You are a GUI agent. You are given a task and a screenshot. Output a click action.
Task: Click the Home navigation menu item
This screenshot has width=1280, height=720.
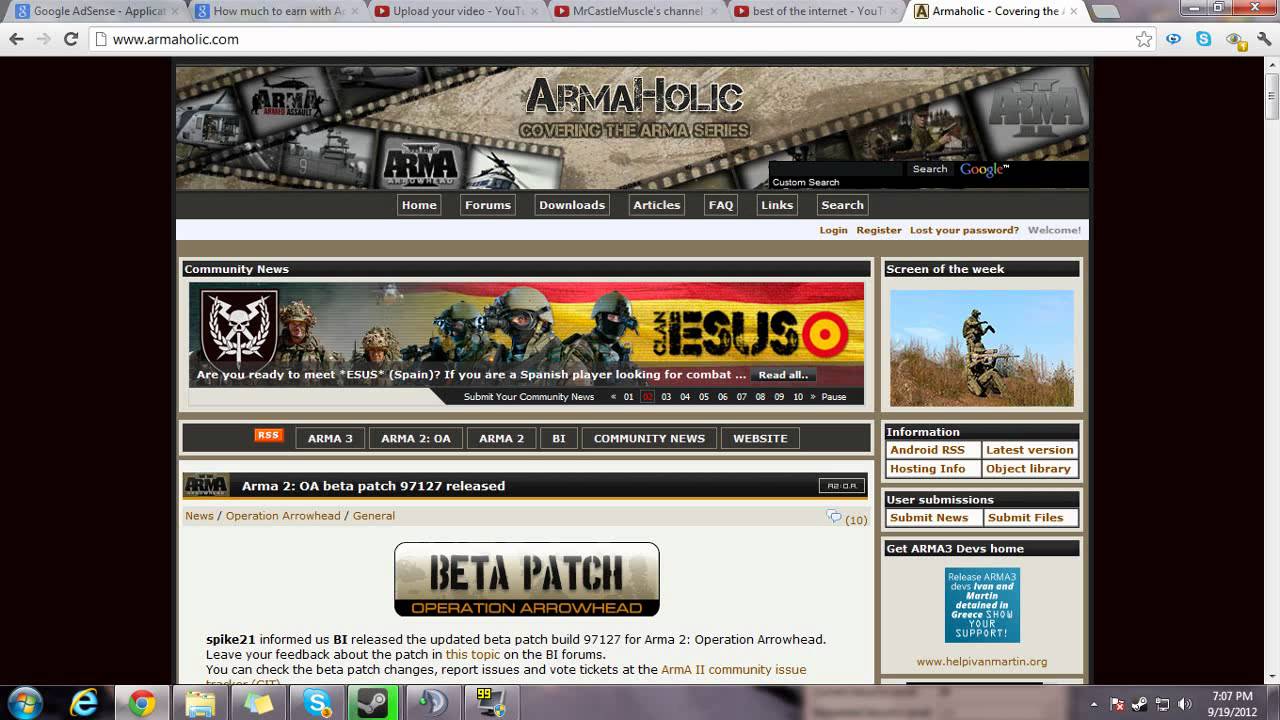tap(419, 205)
